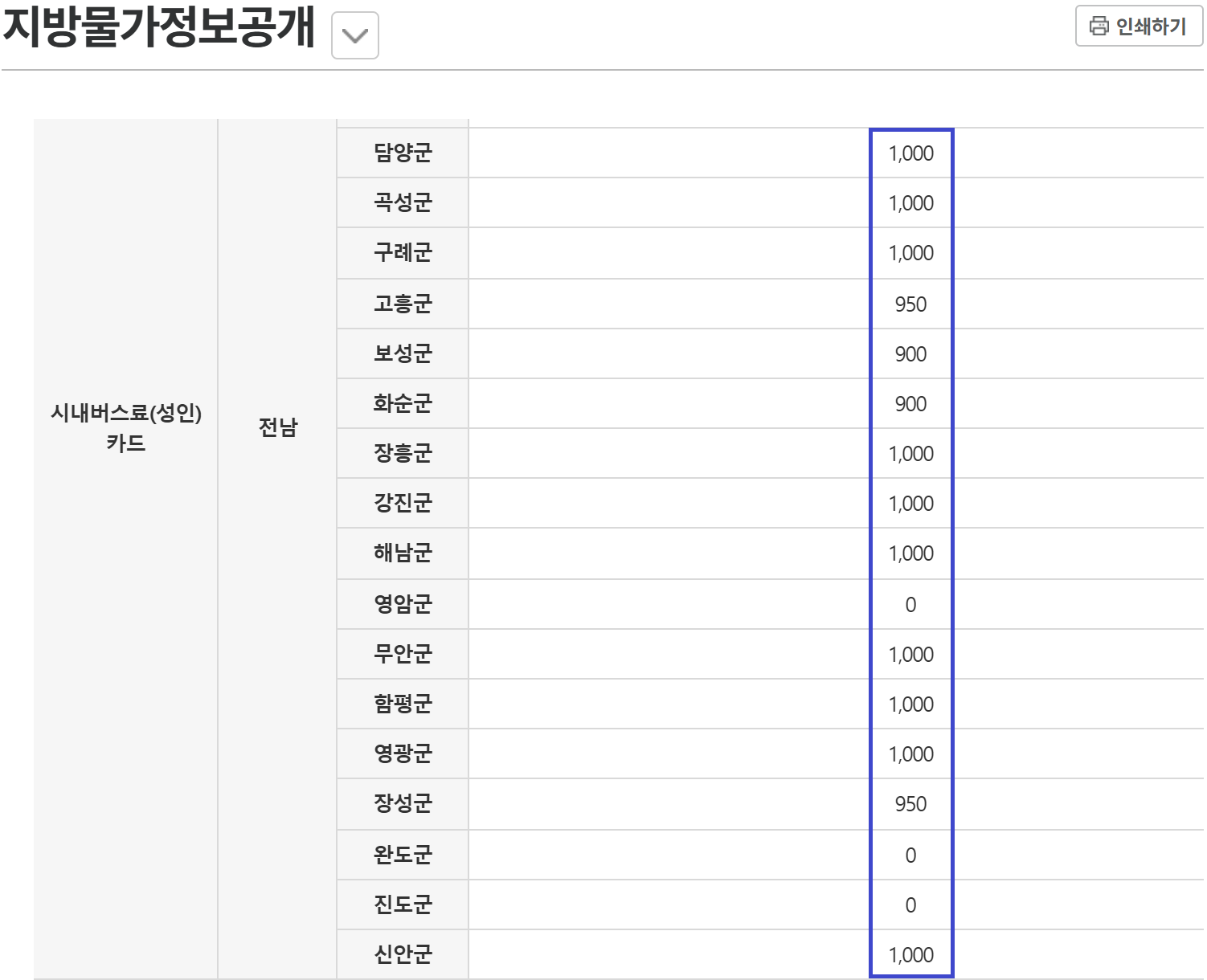This screenshot has height=980, width=1207.
Task: Select the 장흥군 row label
Action: point(403,453)
